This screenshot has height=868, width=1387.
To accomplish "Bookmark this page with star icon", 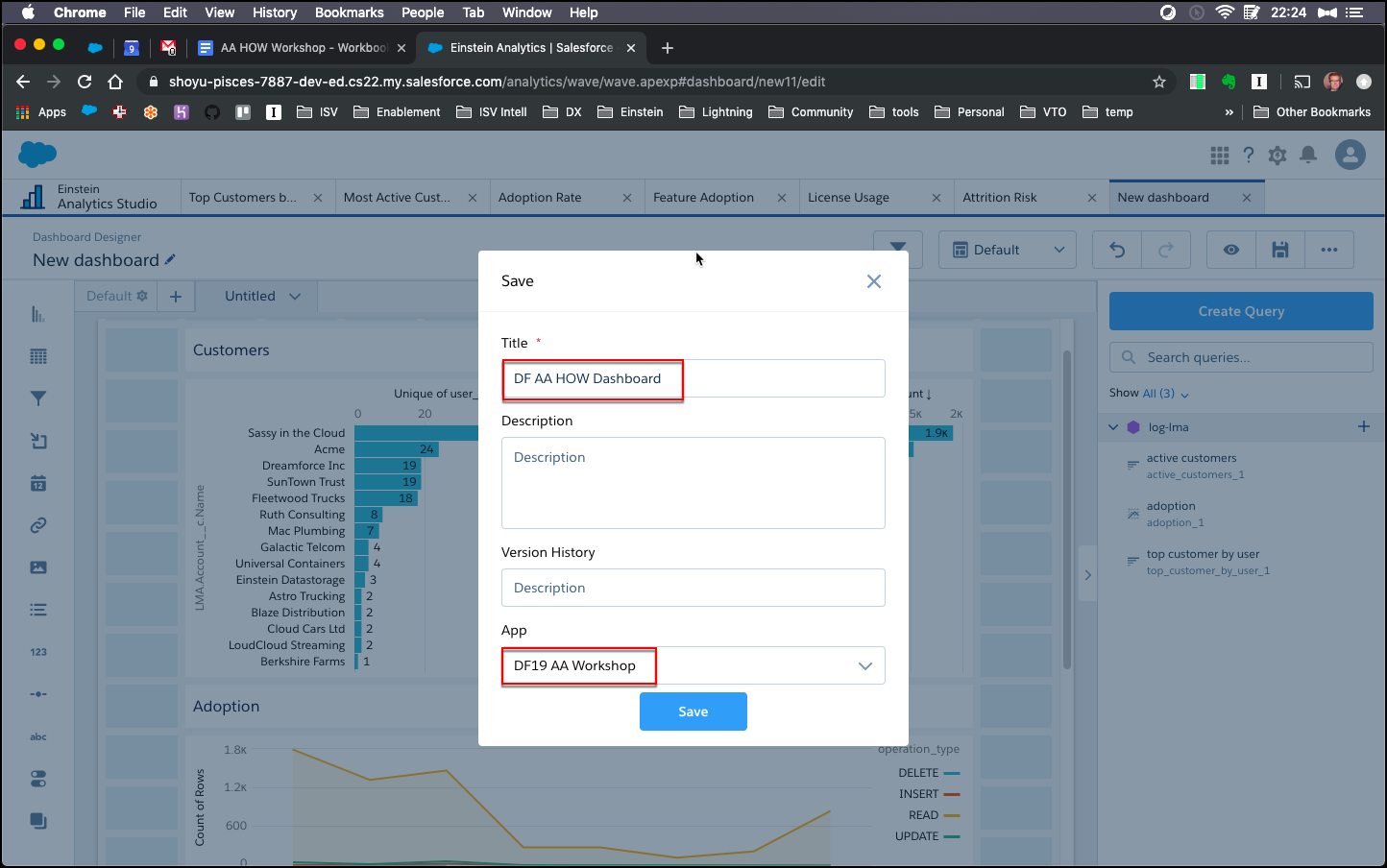I will click(1159, 82).
